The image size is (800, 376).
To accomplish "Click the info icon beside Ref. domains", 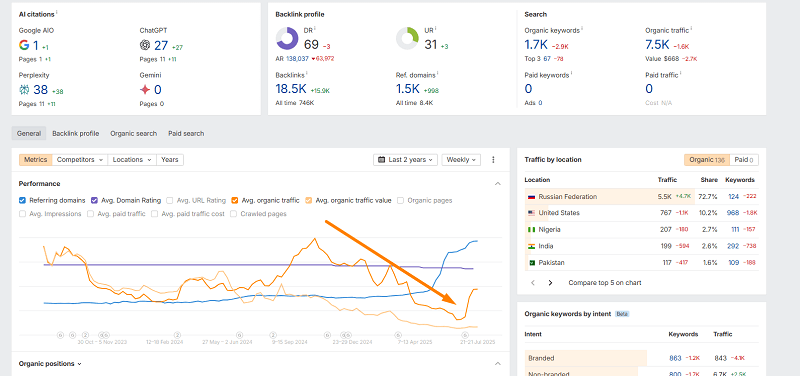I will (438, 73).
